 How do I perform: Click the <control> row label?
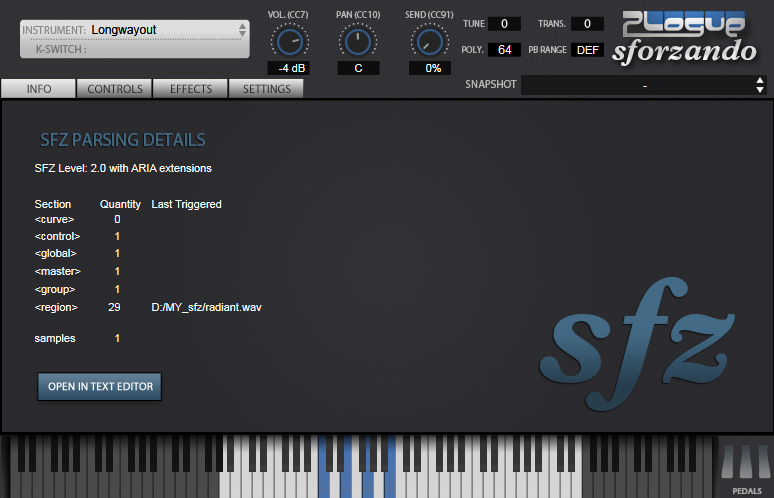point(57,236)
